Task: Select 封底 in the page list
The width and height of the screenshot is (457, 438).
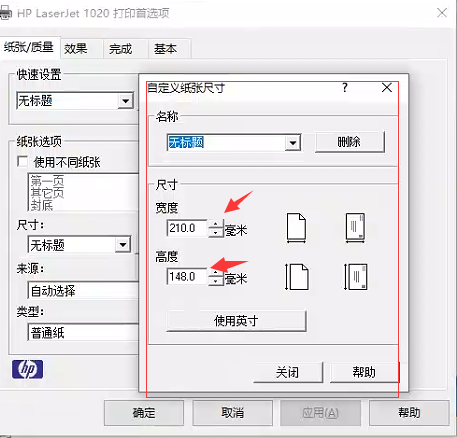Action: click(x=42, y=205)
